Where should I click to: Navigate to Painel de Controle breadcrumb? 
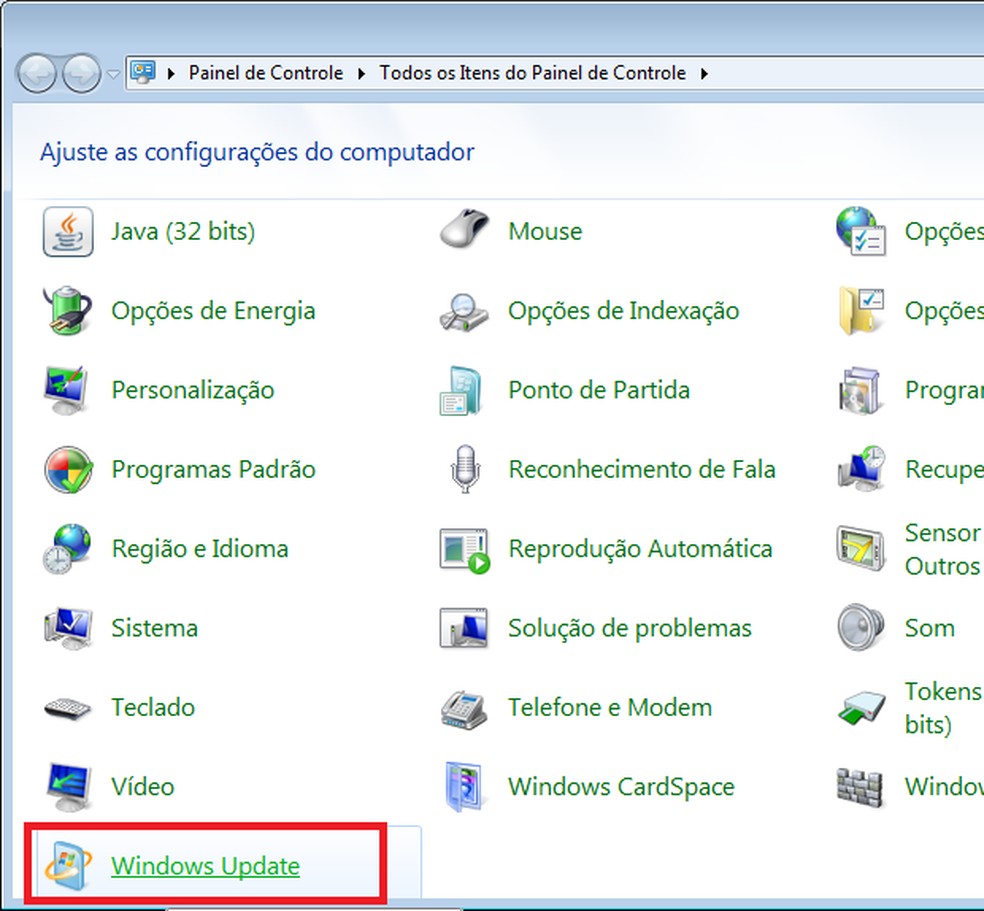265,73
